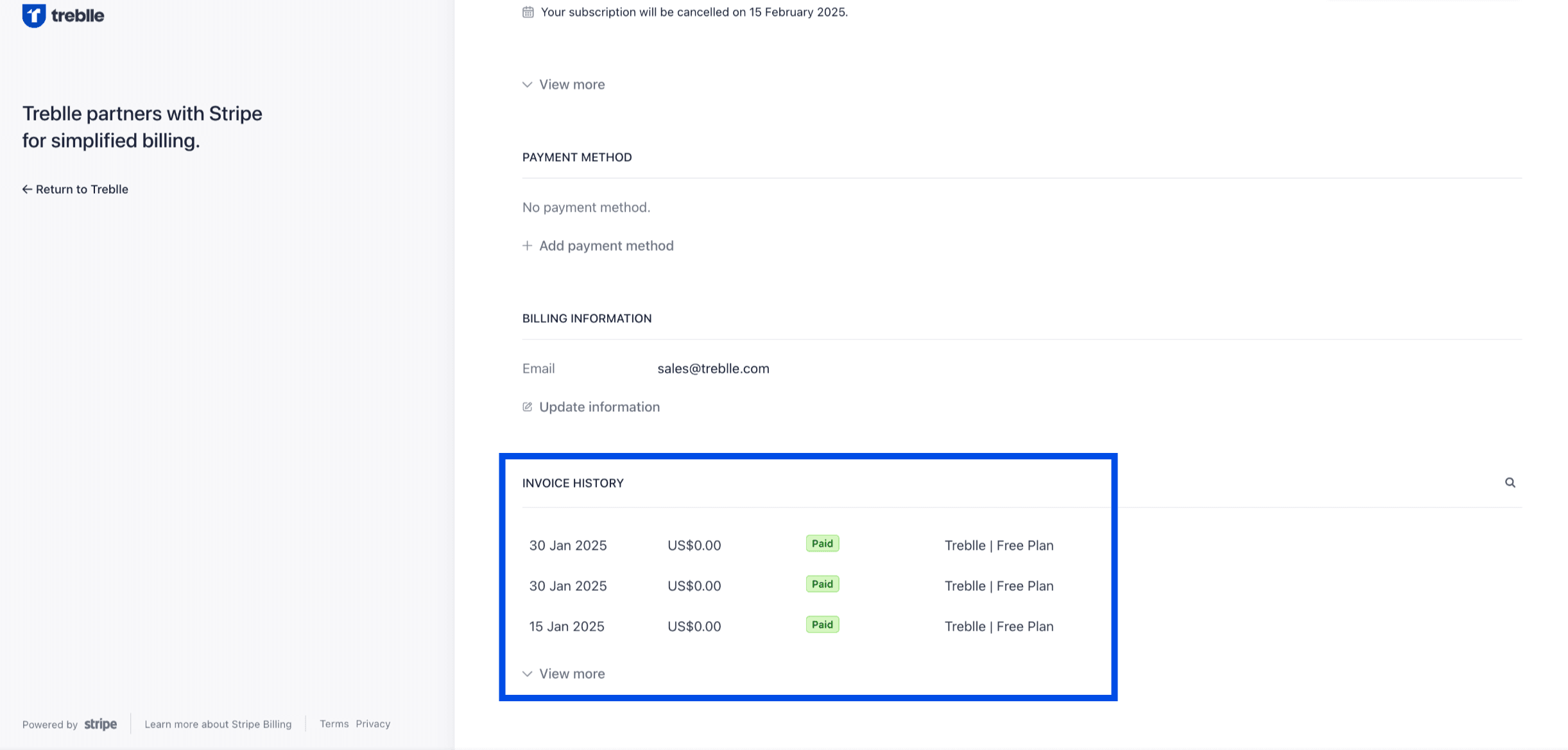Click Return to Treblle

(82, 189)
